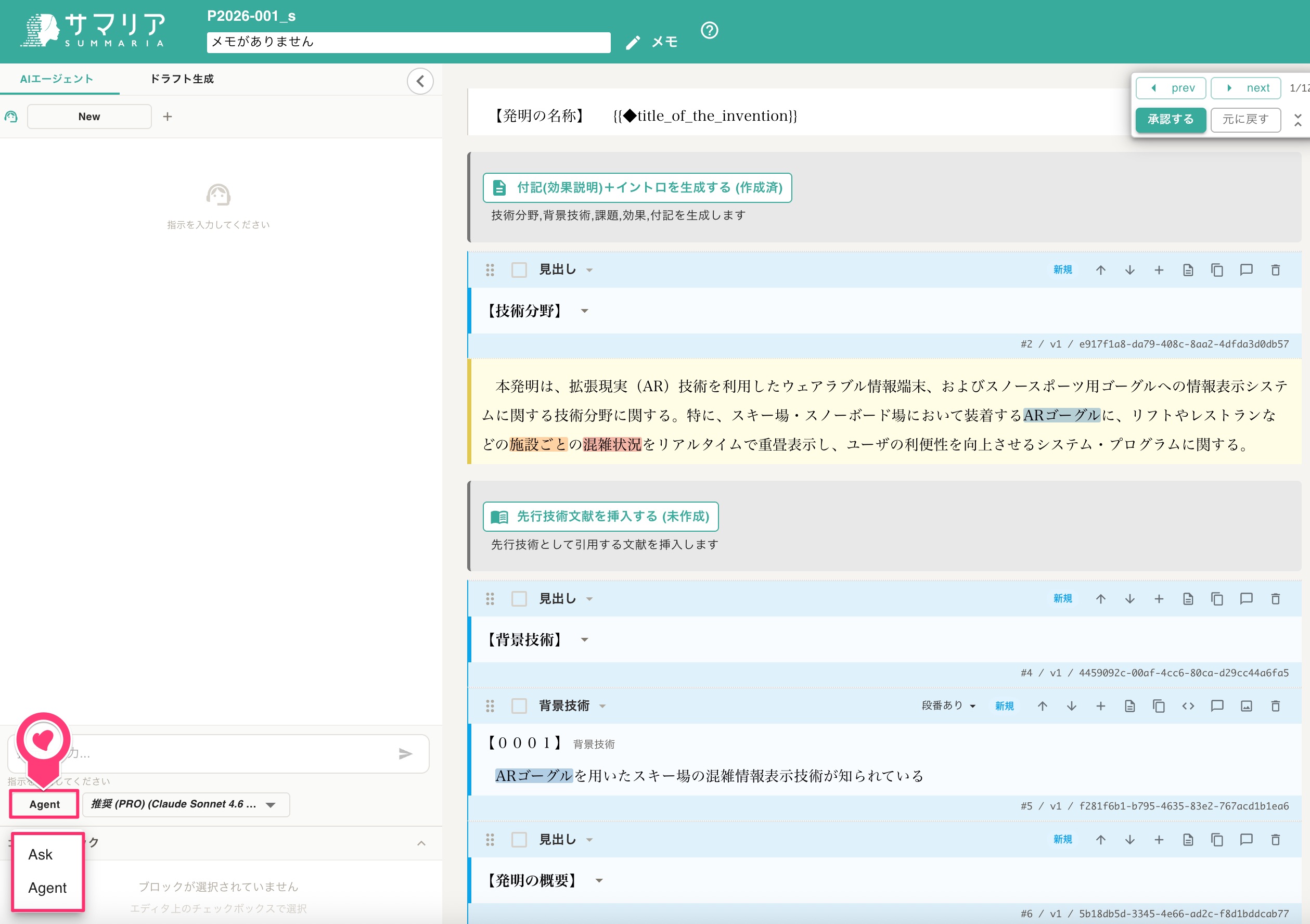
Task: Insert image in 背景技術 paragraph block
Action: tap(1246, 706)
